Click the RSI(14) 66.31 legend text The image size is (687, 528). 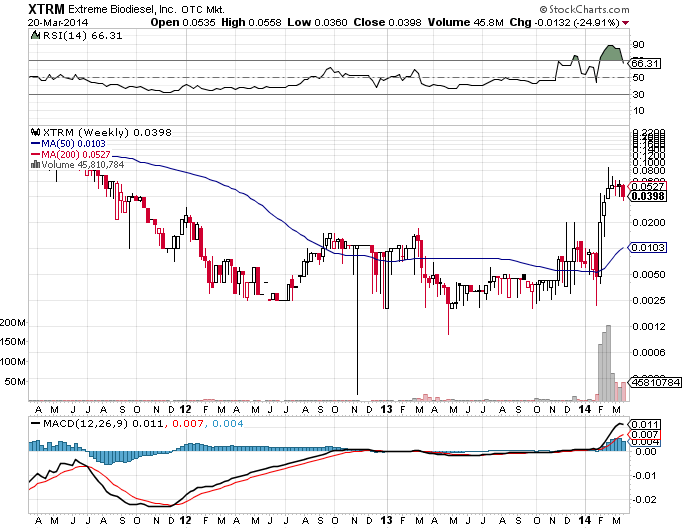click(82, 36)
